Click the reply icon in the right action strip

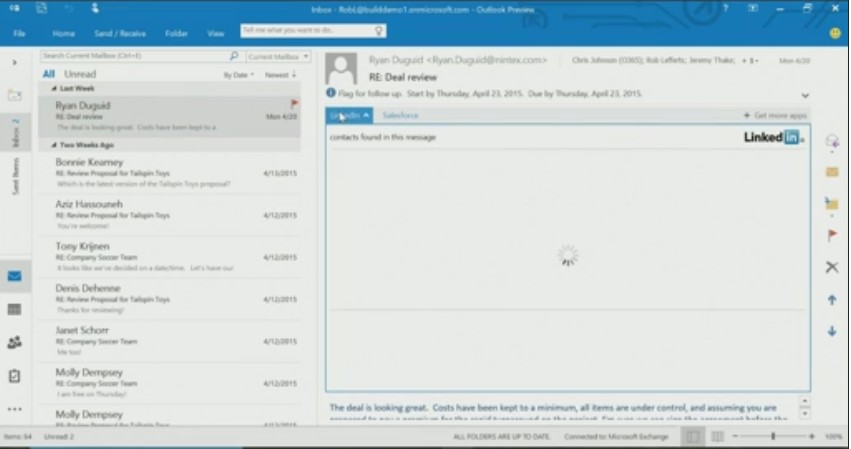(832, 142)
